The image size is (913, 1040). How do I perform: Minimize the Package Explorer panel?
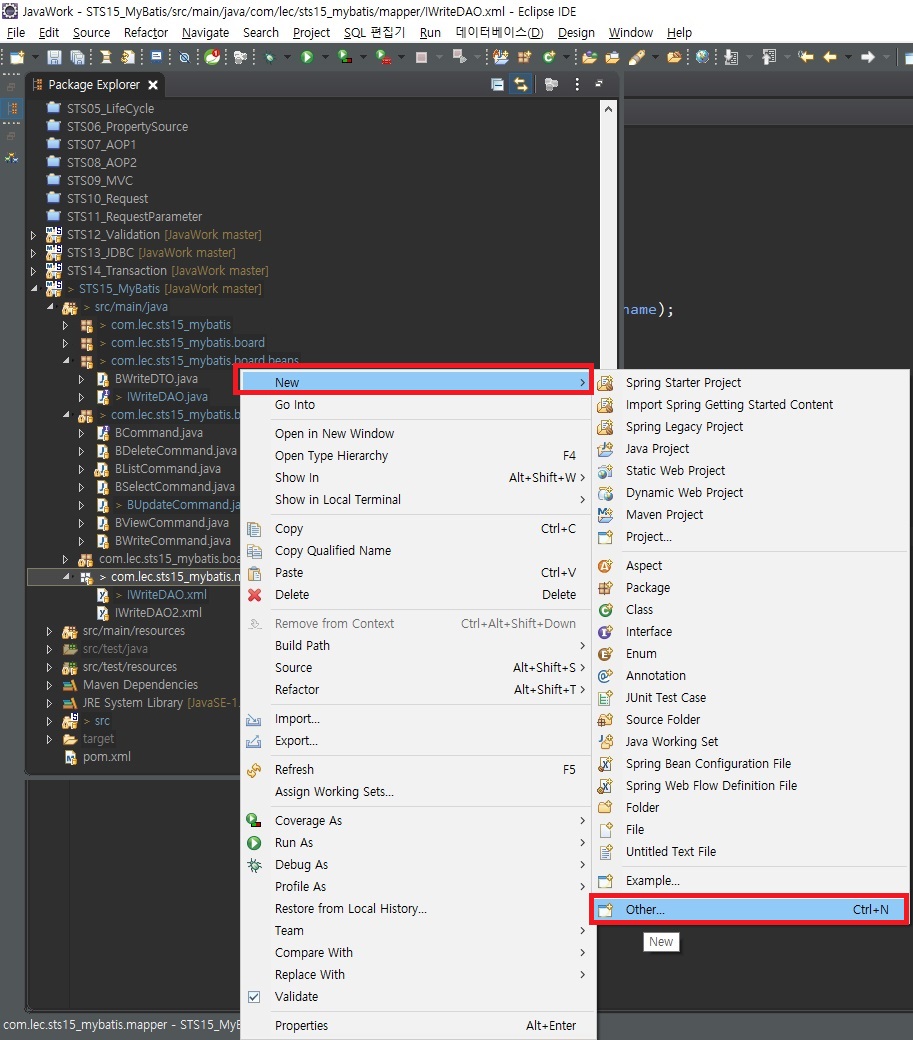(599, 84)
